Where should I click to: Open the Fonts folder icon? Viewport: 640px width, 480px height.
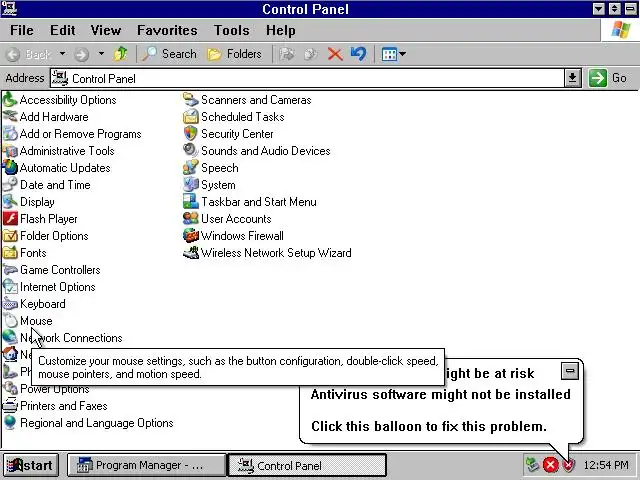click(x=10, y=253)
